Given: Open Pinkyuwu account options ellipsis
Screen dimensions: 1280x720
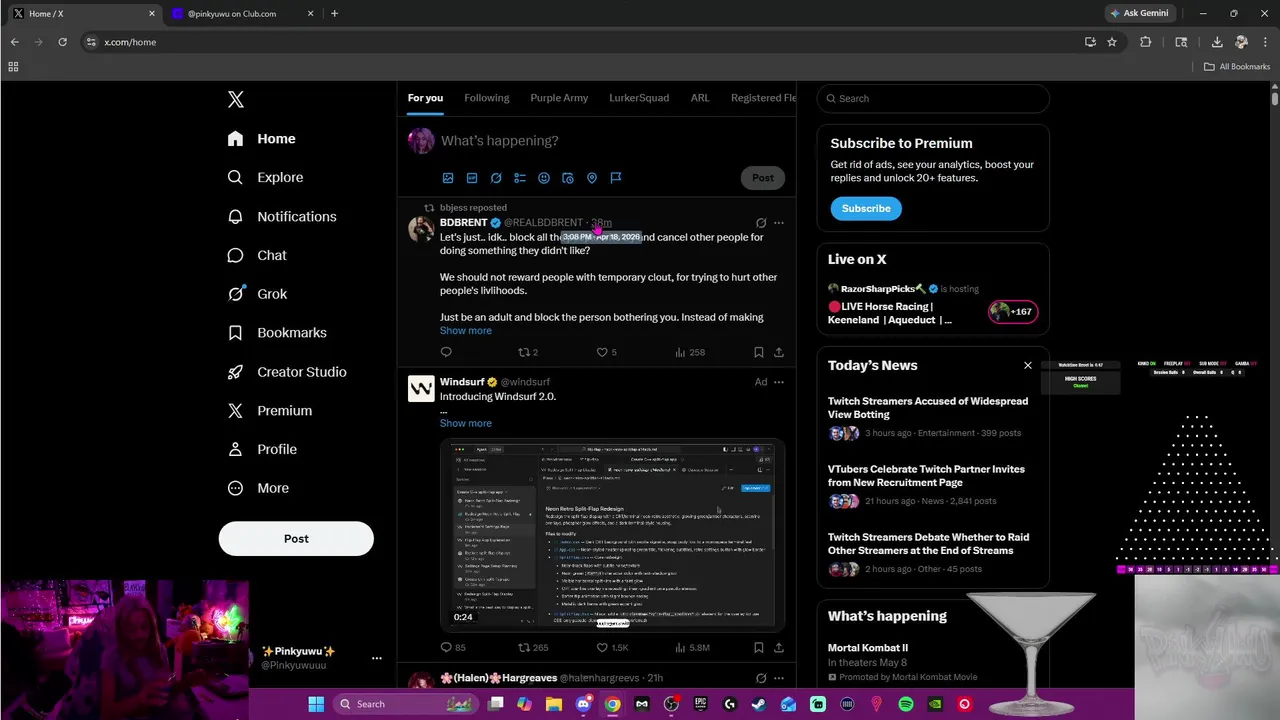Looking at the screenshot, I should point(377,658).
